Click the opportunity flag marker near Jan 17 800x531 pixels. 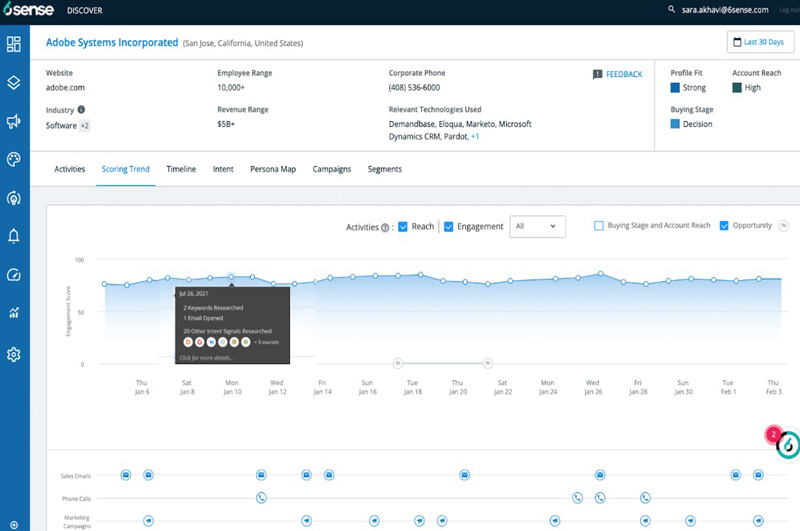coord(398,363)
